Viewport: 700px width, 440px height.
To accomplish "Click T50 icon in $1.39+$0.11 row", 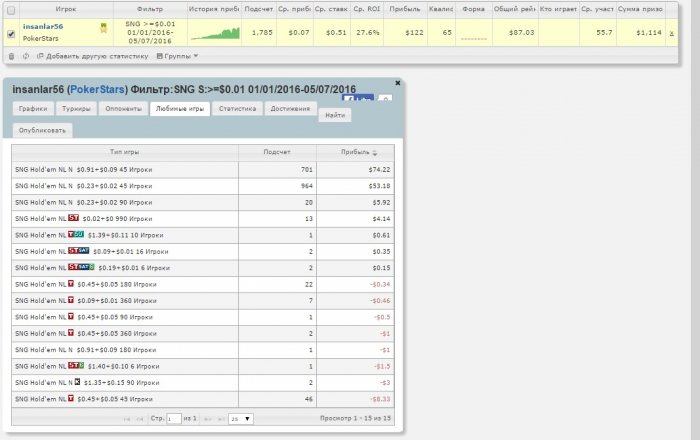I will (x=76, y=234).
